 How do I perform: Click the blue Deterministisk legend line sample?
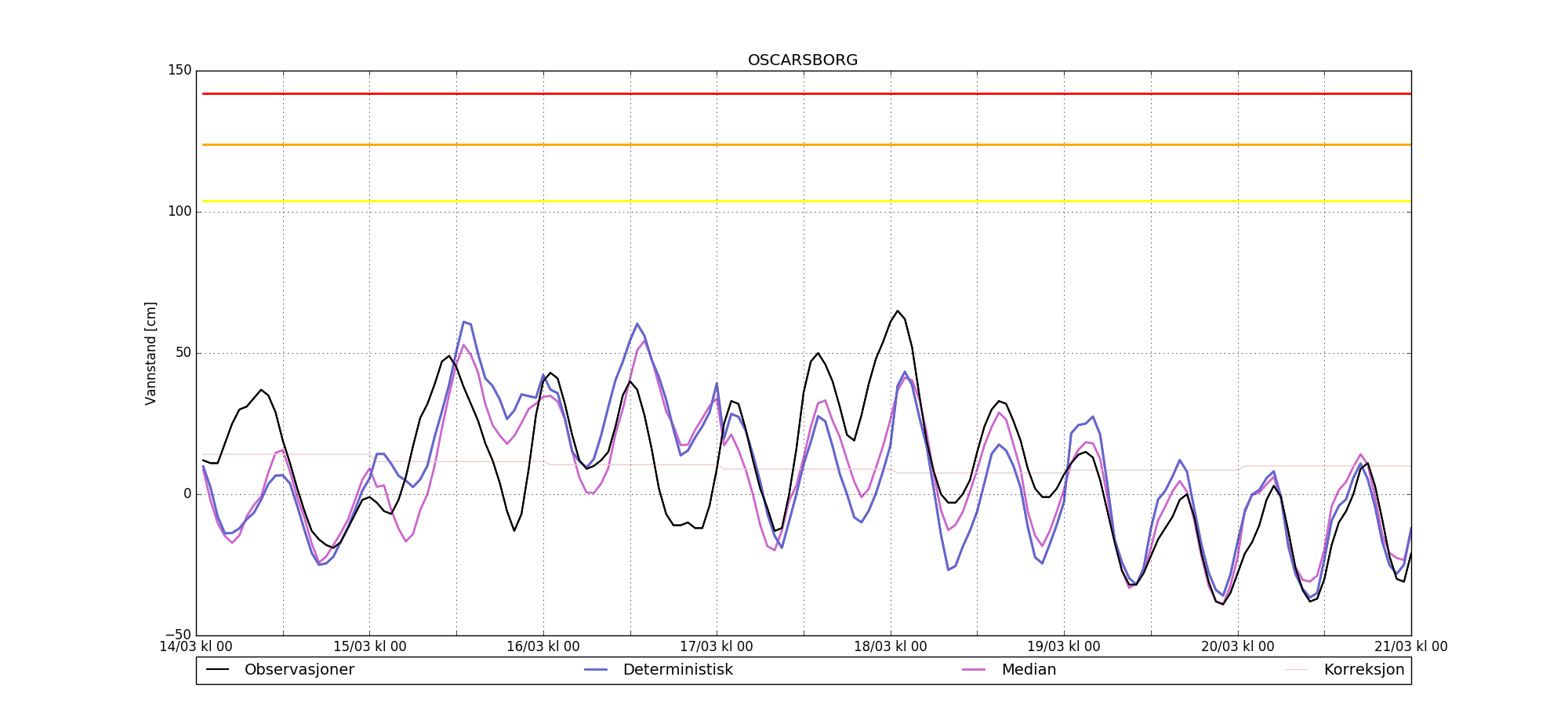pyautogui.click(x=596, y=670)
